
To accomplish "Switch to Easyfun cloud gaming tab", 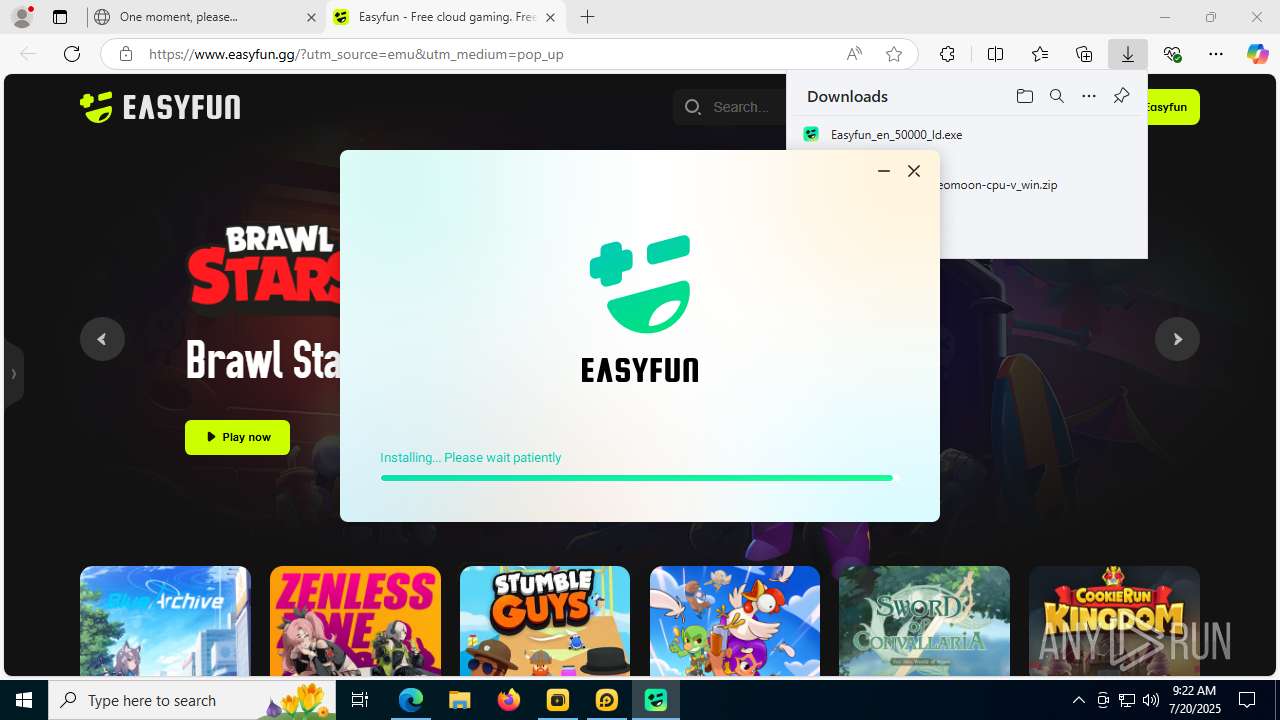I will tap(445, 17).
